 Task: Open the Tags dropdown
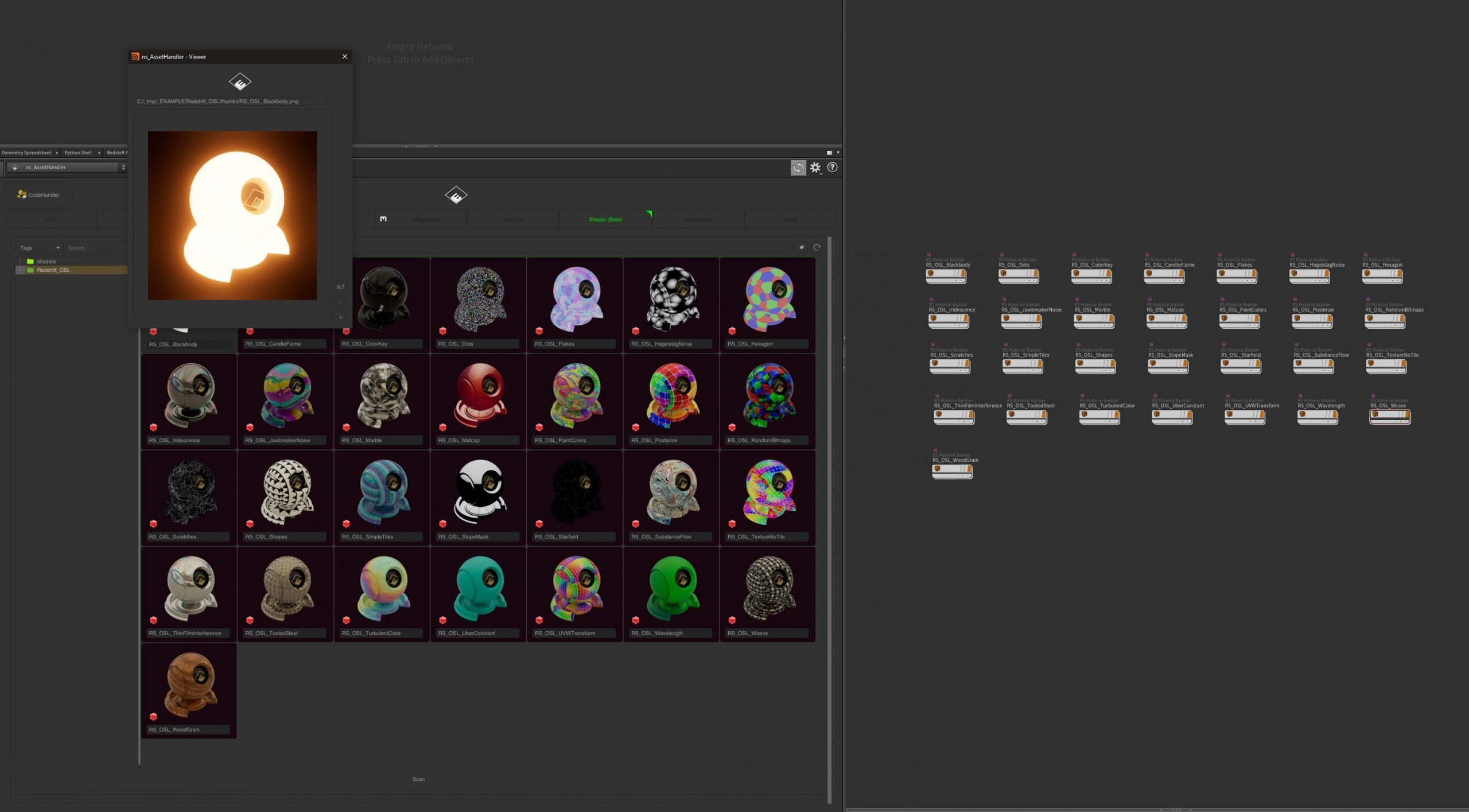[37, 247]
